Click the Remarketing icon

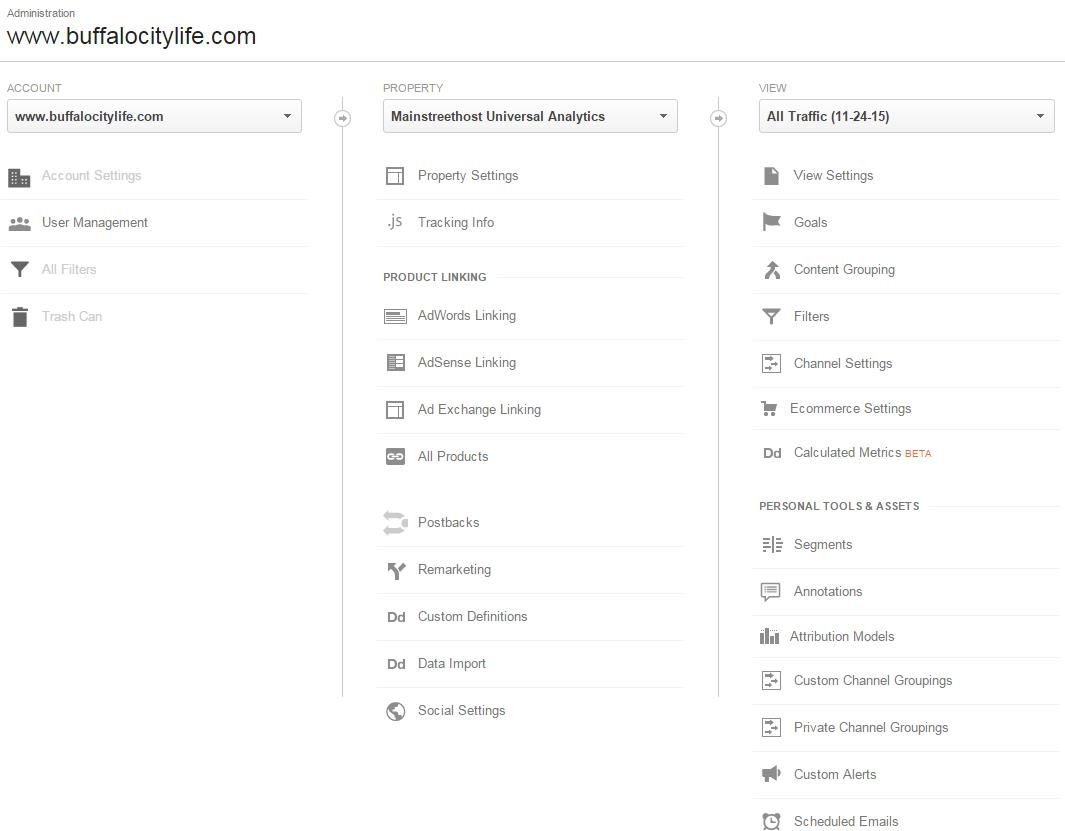click(x=395, y=569)
